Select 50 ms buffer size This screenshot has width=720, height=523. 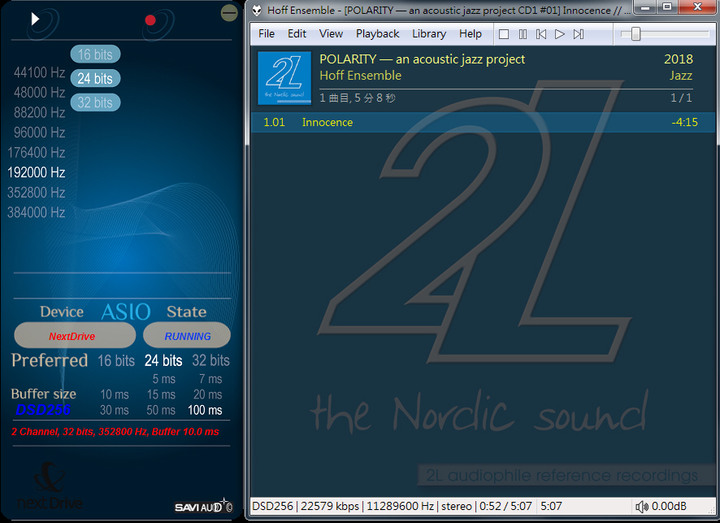[161, 411]
